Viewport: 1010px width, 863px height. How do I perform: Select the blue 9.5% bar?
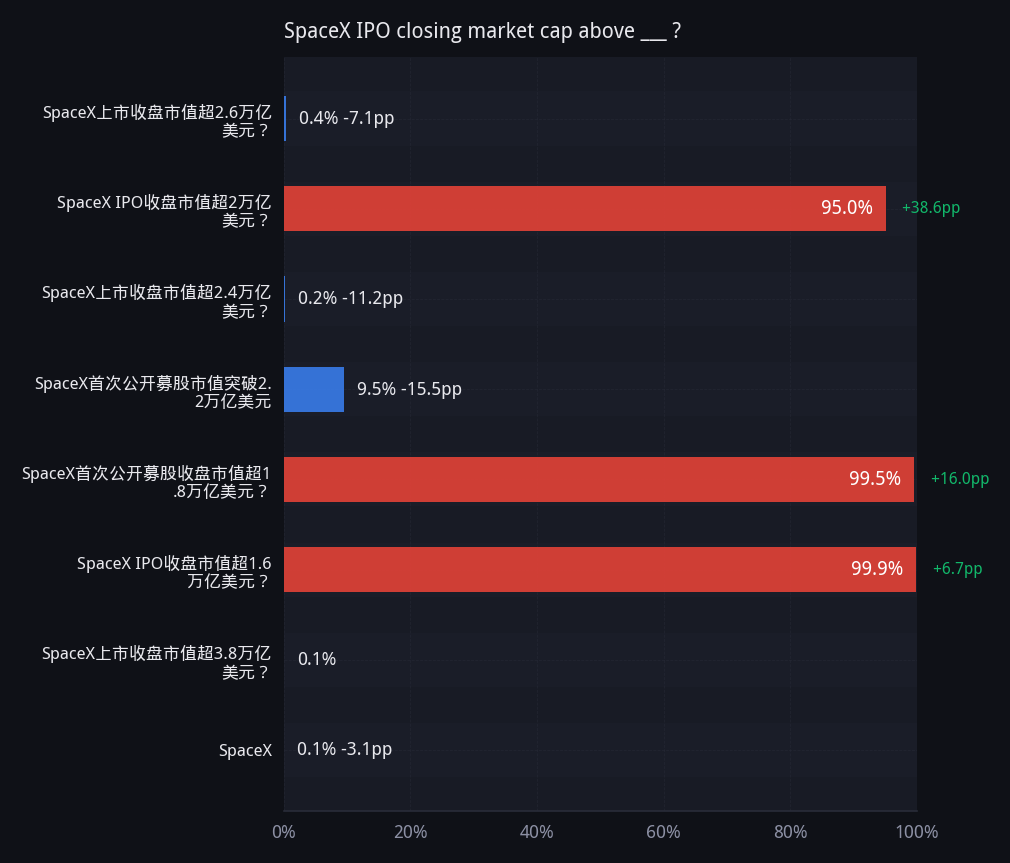[x=314, y=389]
